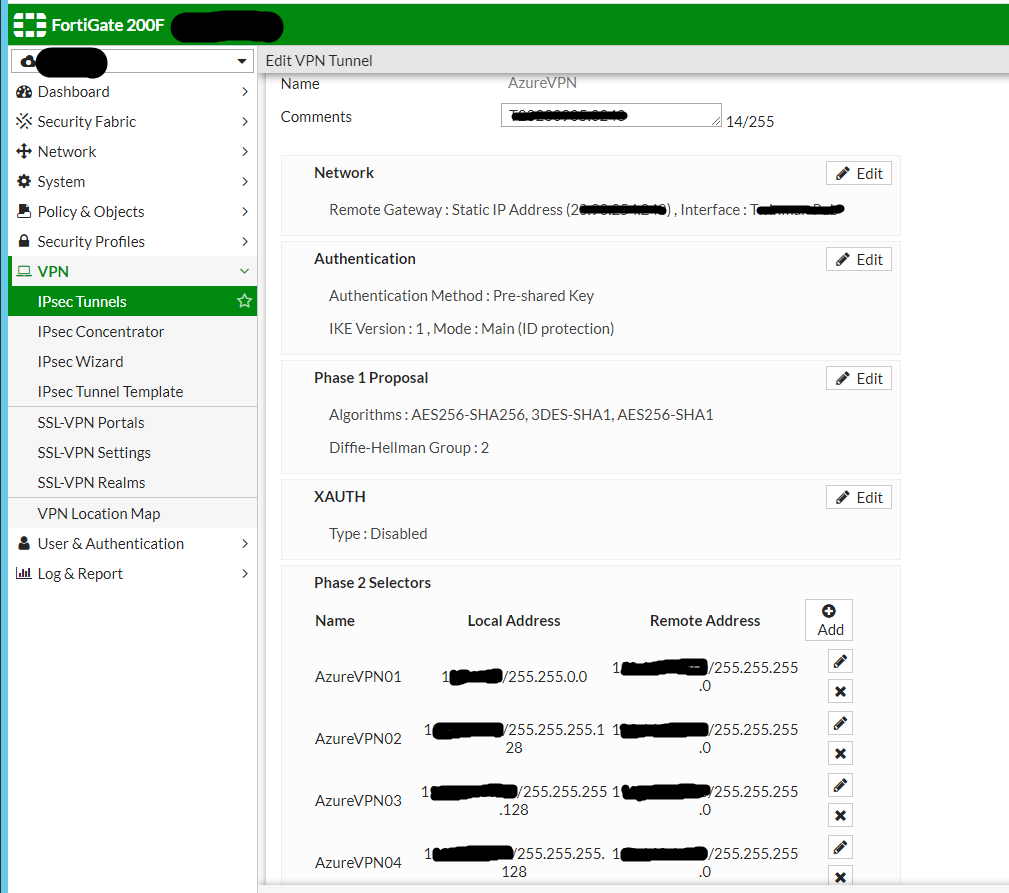
Task: Click the Remote Address column header
Action: pyautogui.click(x=705, y=620)
